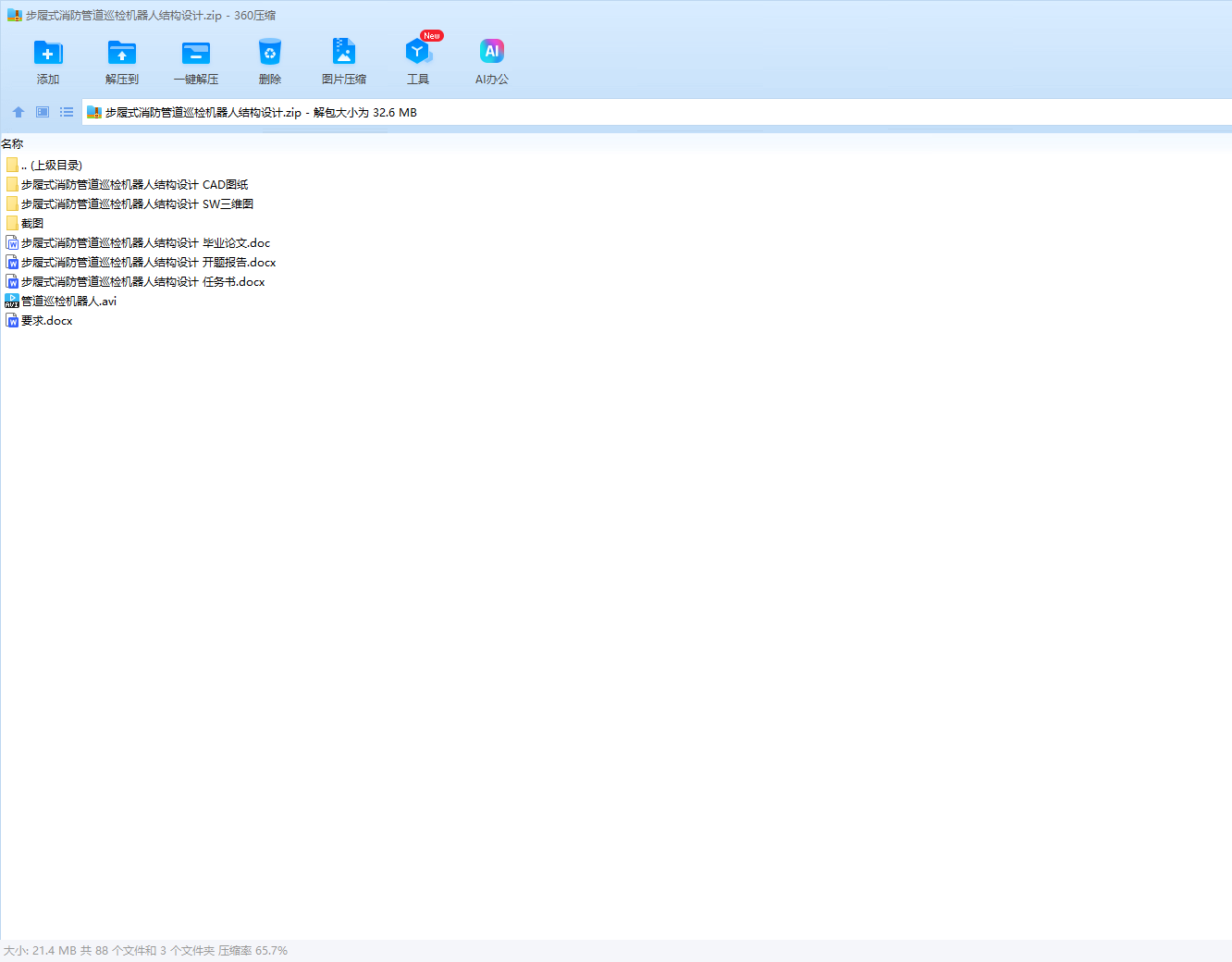The width and height of the screenshot is (1232, 962).
Task: Select the '步履式消防管道巡检机器人结构设计 CAD图纸' folder name
Action: pyautogui.click(x=135, y=185)
